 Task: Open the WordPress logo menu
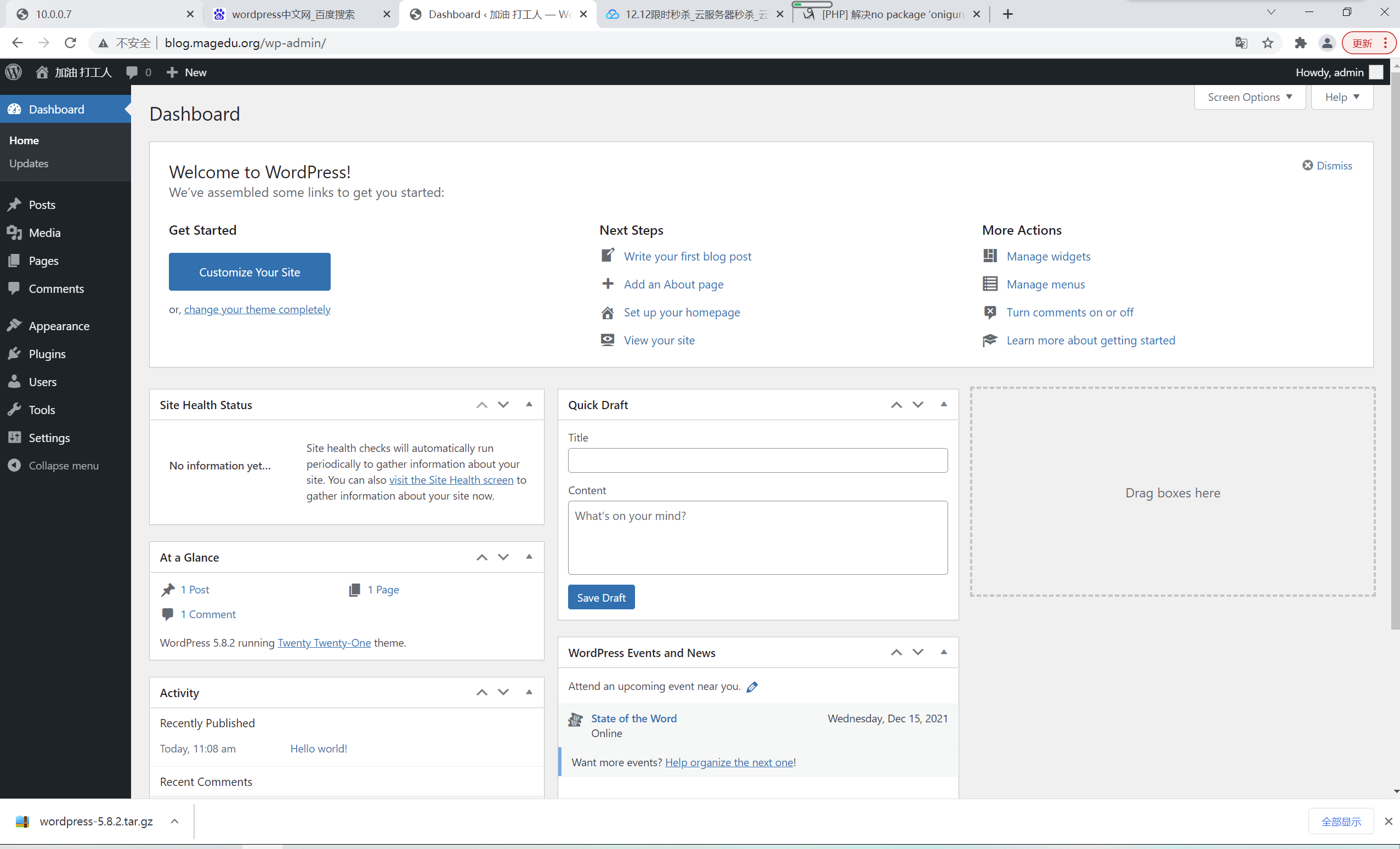(x=14, y=72)
